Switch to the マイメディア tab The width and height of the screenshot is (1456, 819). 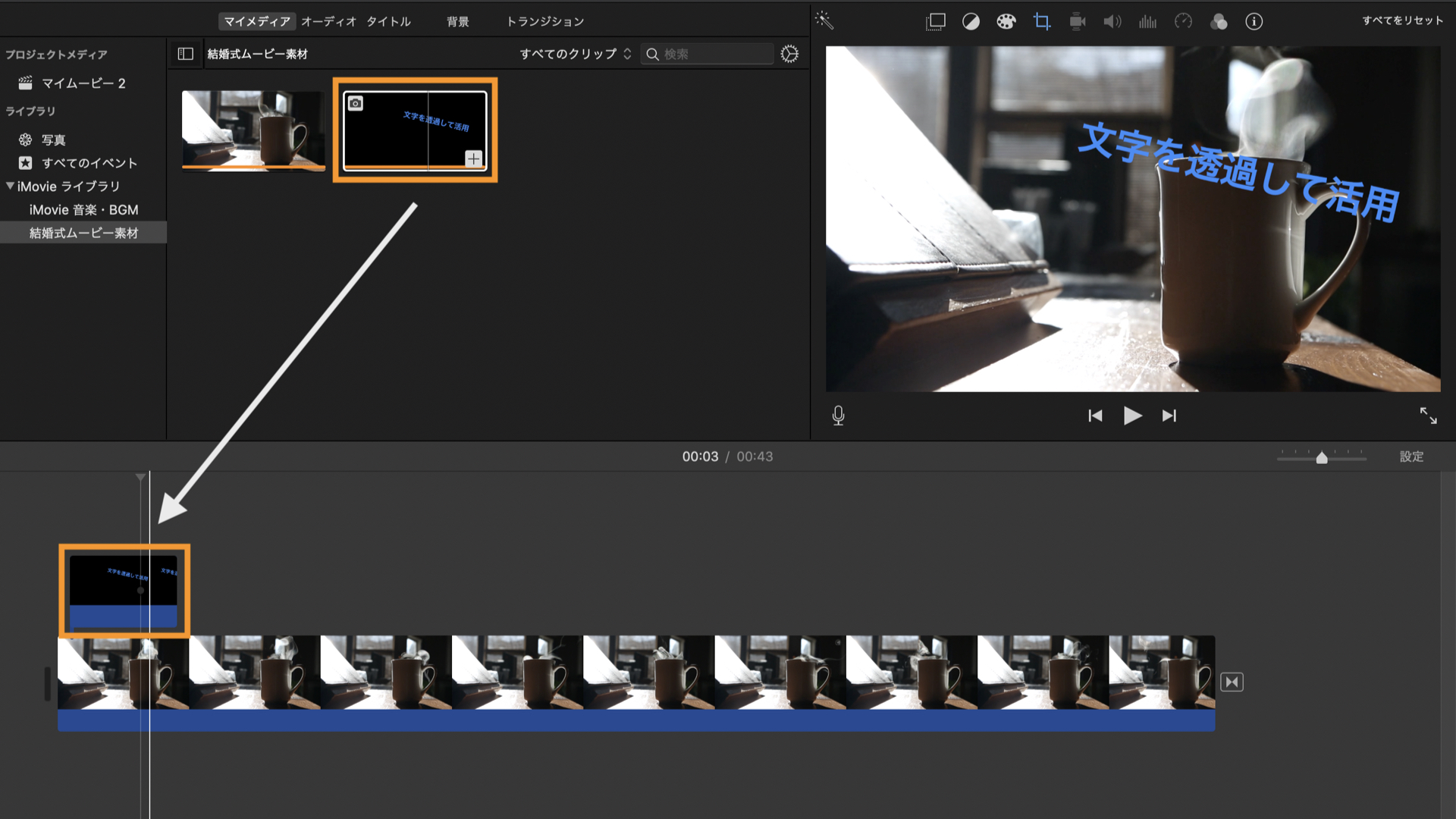pos(257,21)
